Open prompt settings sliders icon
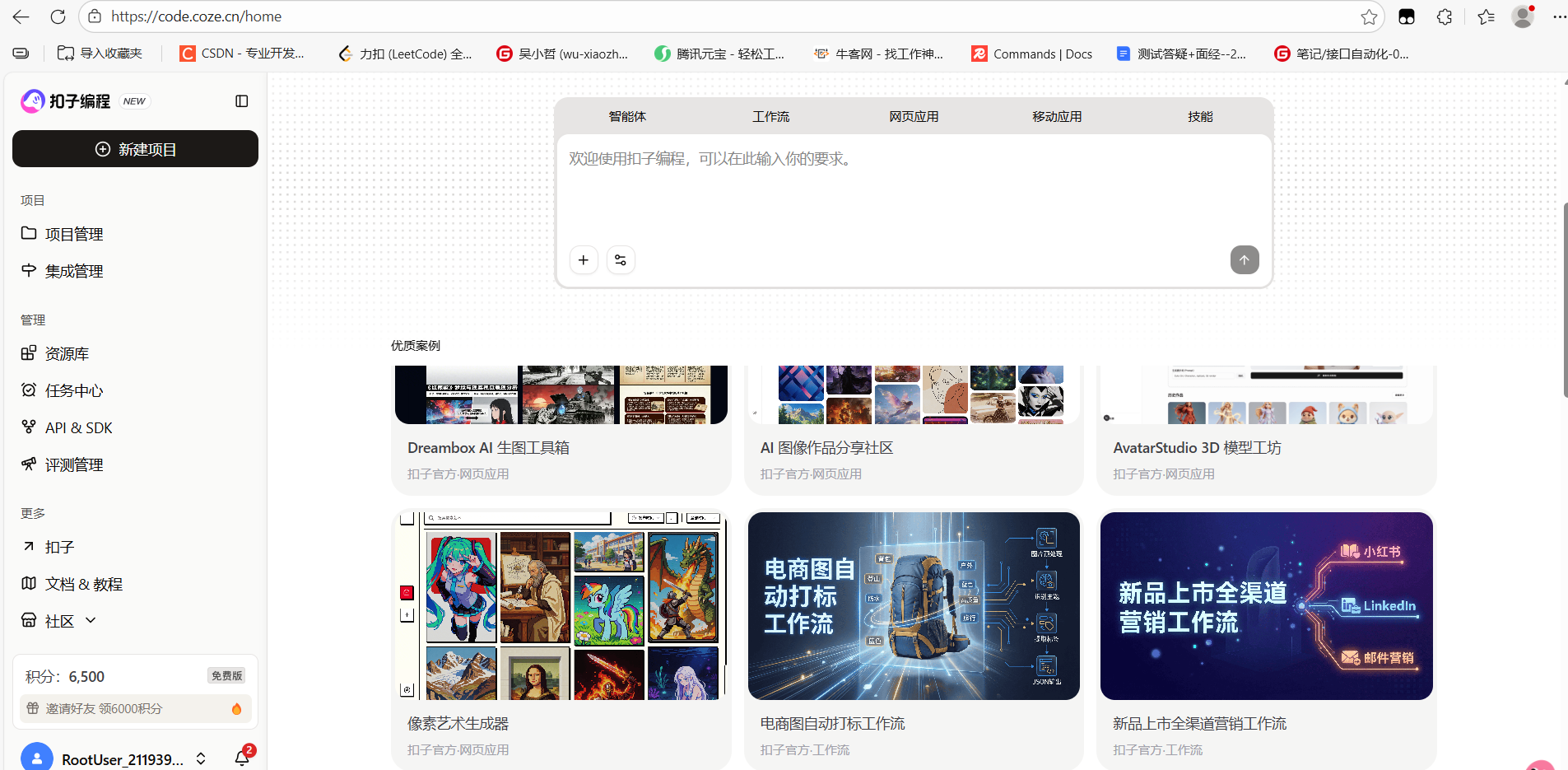1568x770 pixels. pos(621,260)
